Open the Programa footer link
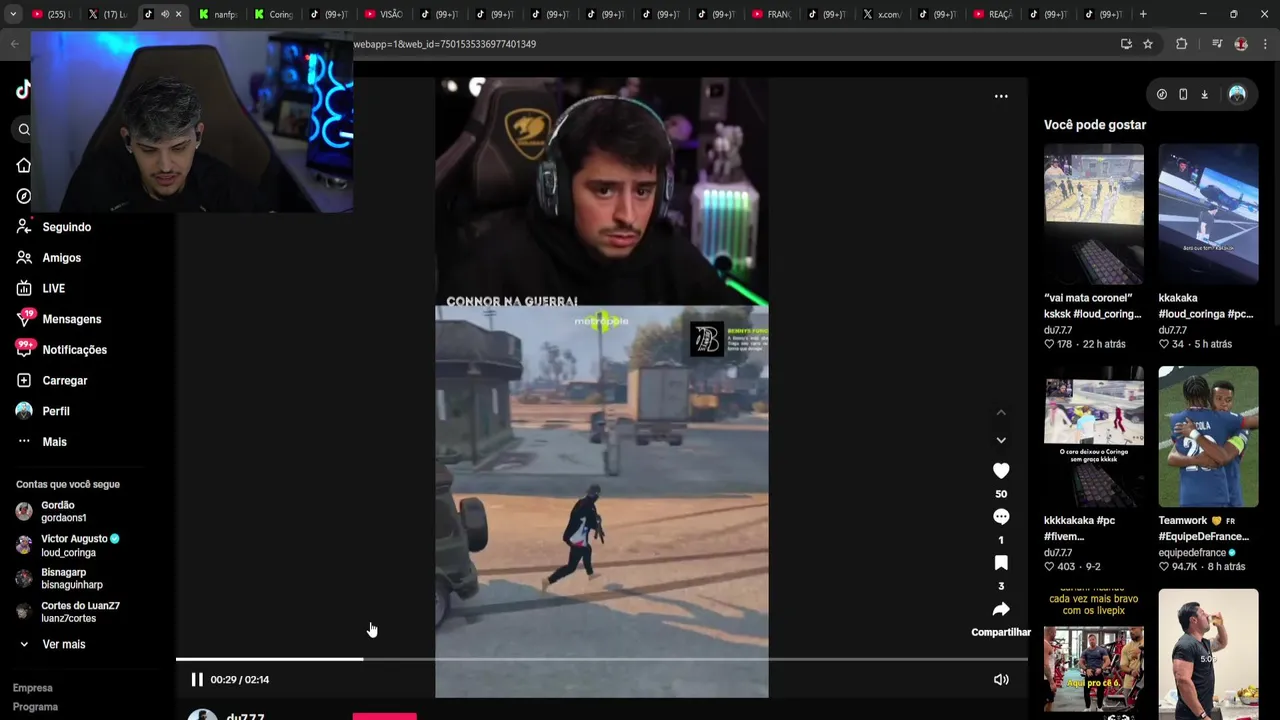 click(x=35, y=707)
